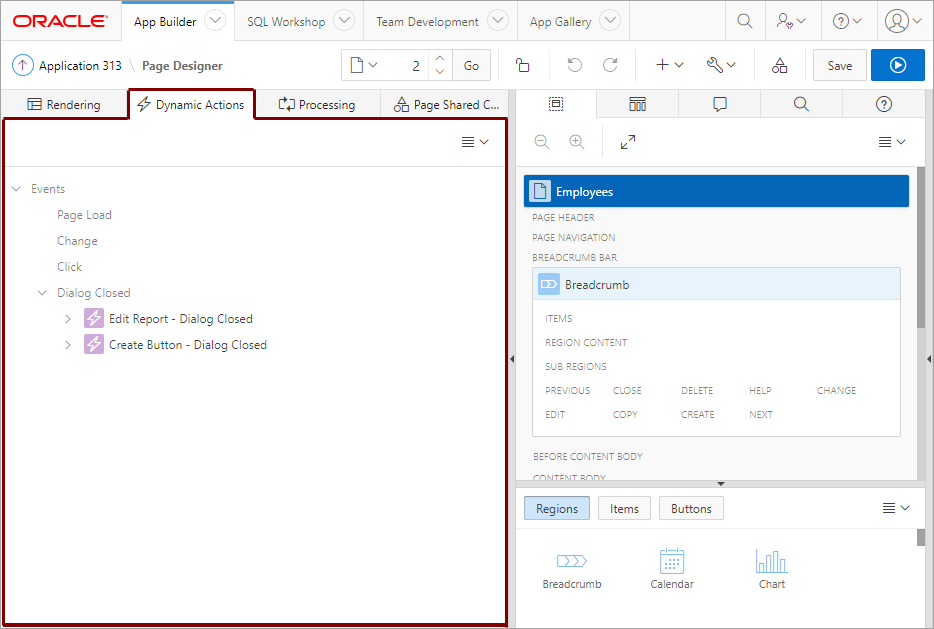
Task: Run the page with the play button
Action: tap(898, 65)
